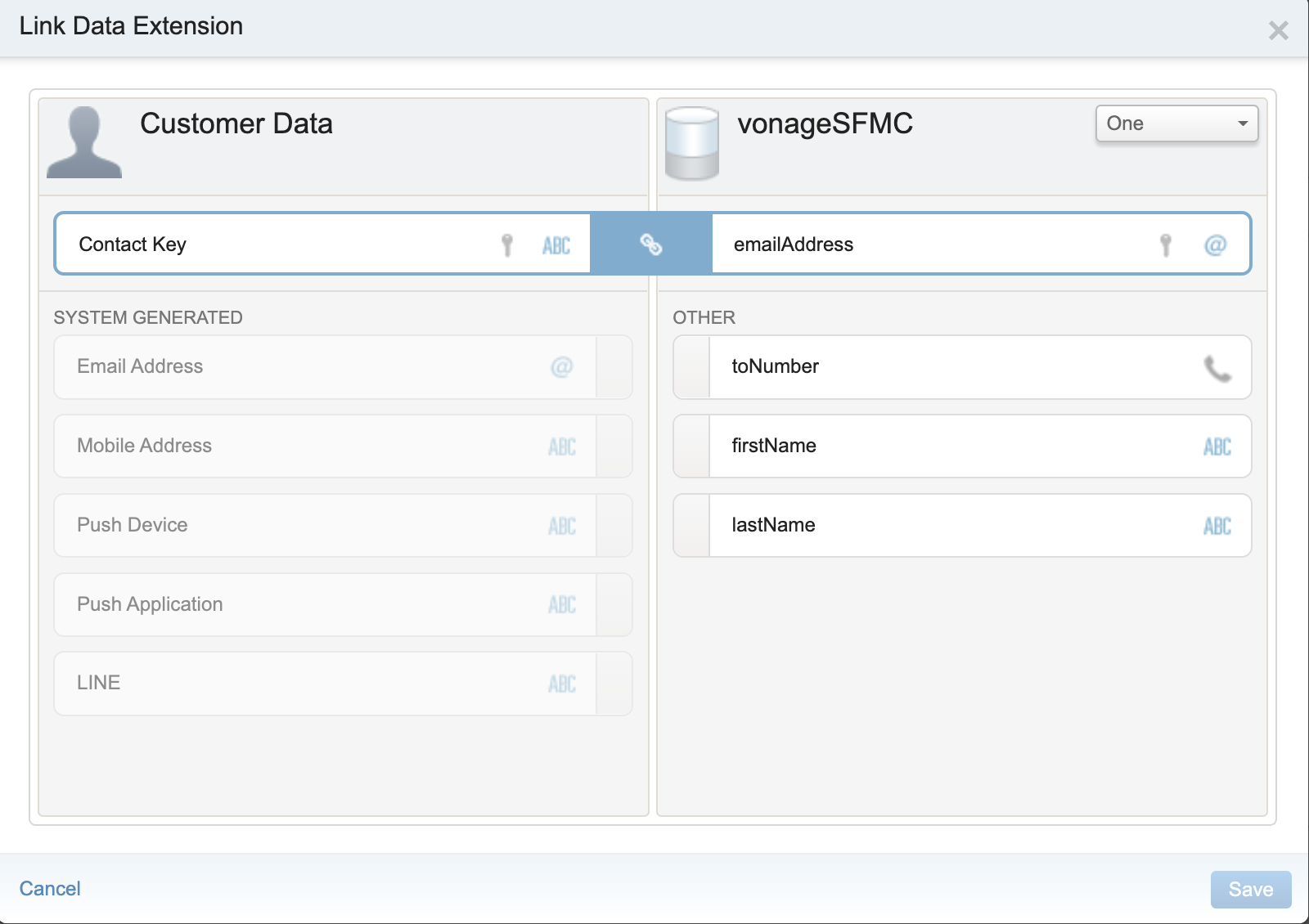
Task: Click the Customer Data person silhouette icon
Action: pos(84,142)
